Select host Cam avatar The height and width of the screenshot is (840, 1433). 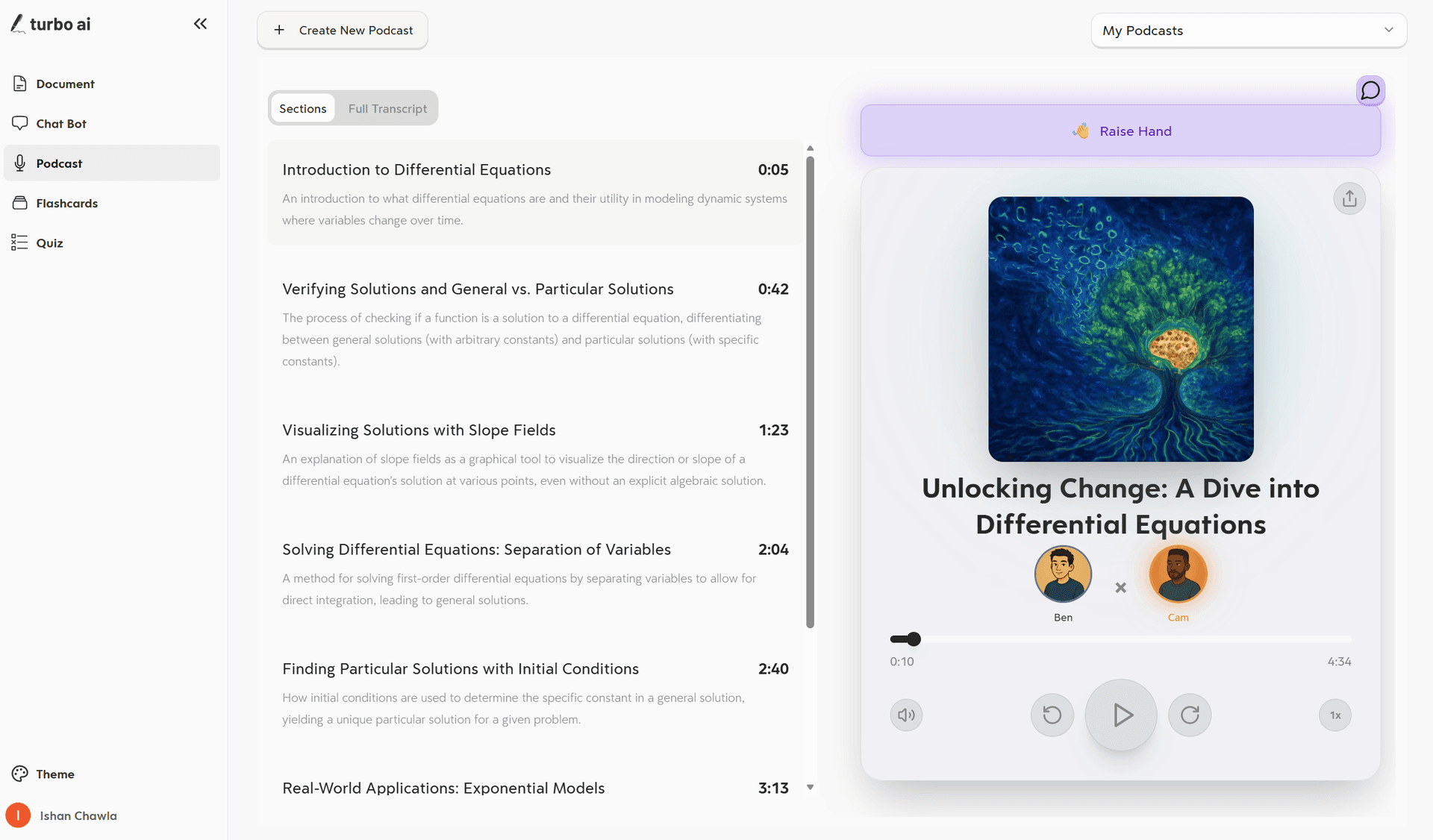coord(1178,574)
